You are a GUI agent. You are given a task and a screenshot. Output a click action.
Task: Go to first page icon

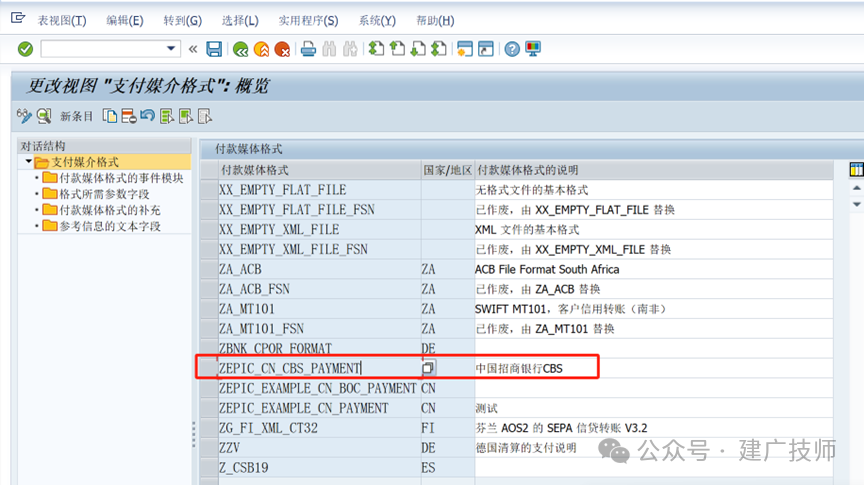[376, 49]
